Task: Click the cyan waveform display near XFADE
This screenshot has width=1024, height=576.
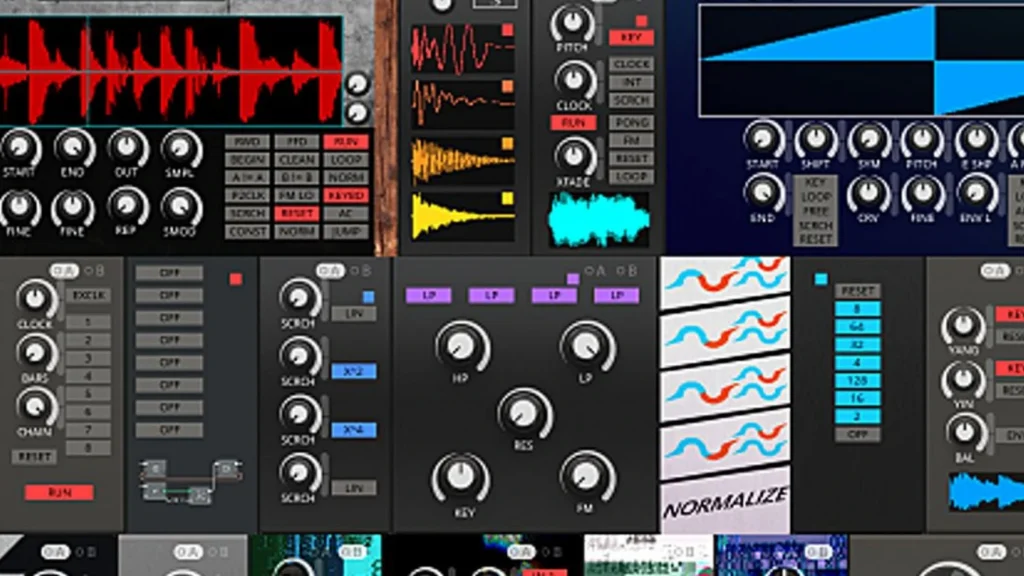Action: tap(598, 218)
